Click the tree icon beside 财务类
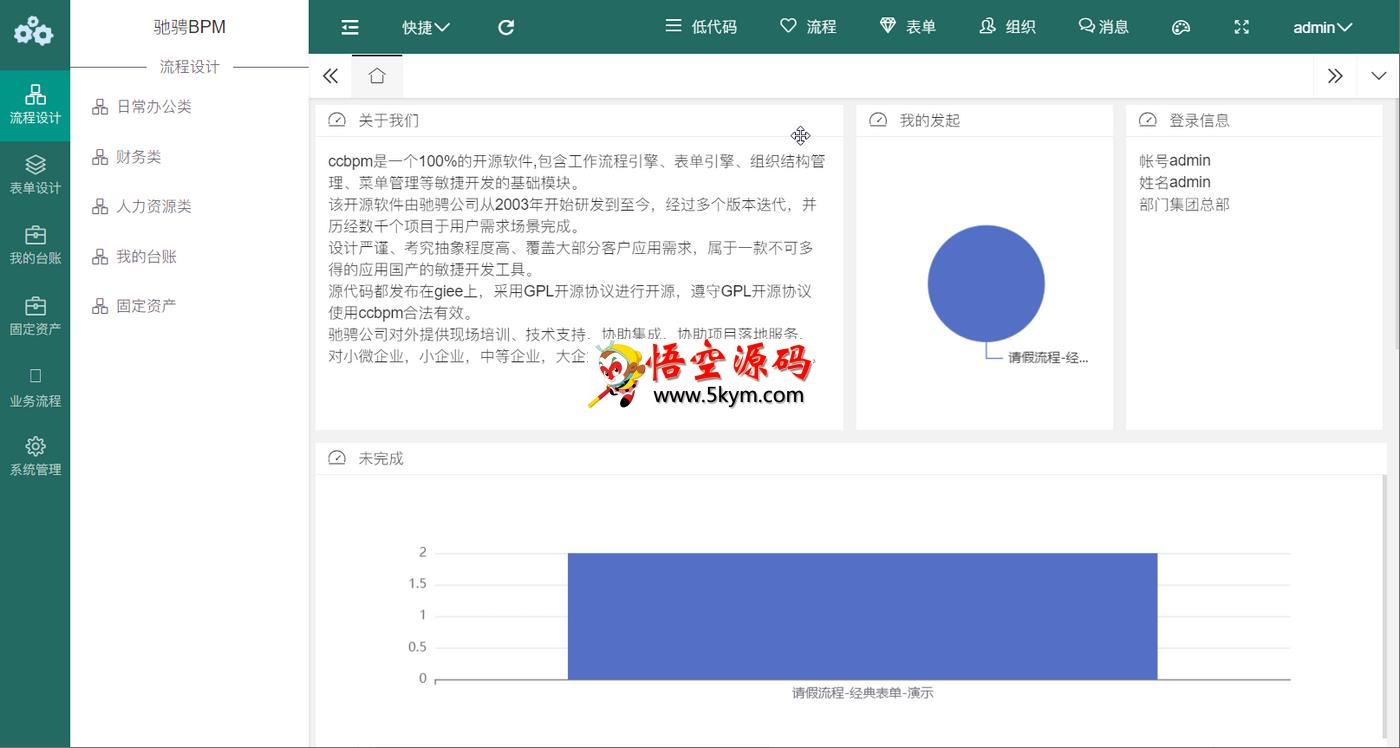1400x748 pixels. pos(100,157)
